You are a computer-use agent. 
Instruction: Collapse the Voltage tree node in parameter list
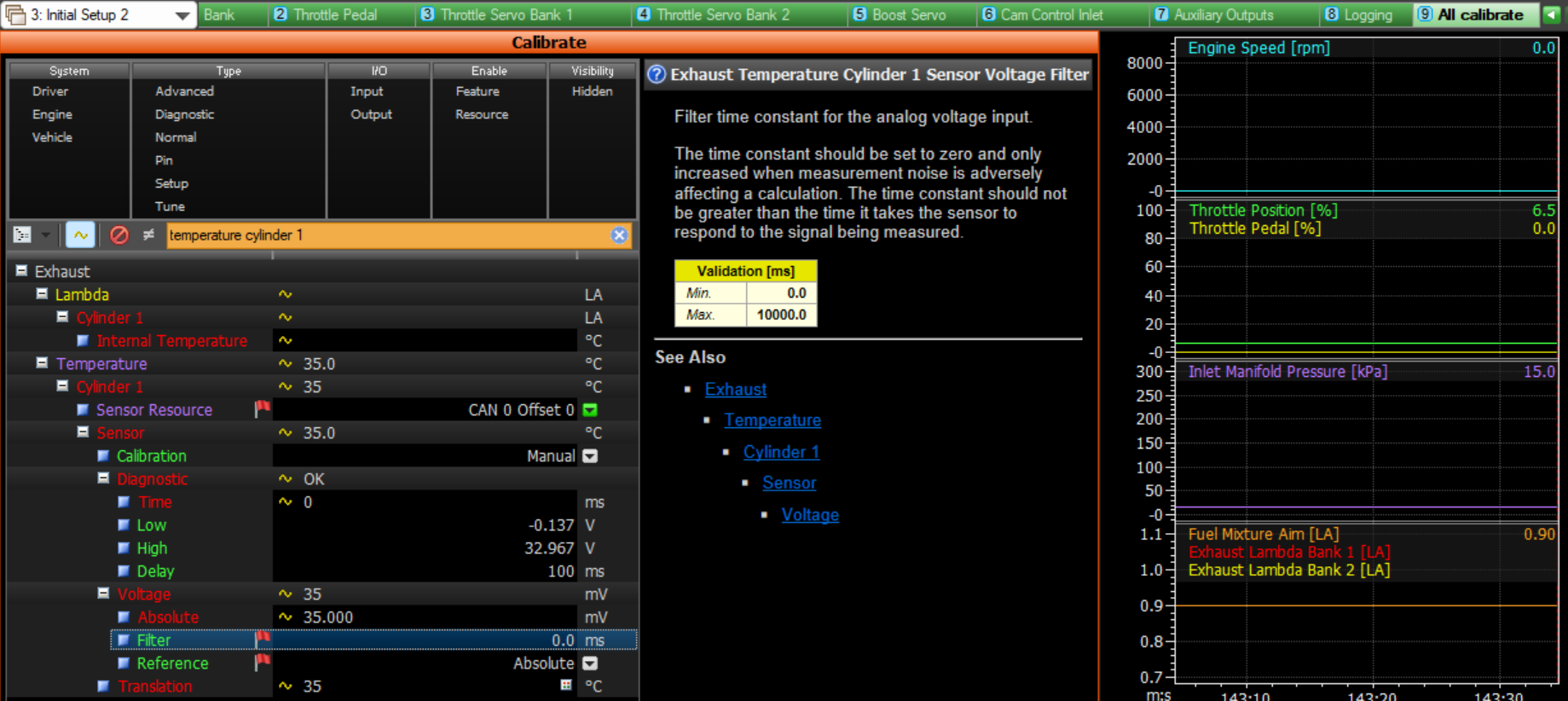[x=103, y=593]
